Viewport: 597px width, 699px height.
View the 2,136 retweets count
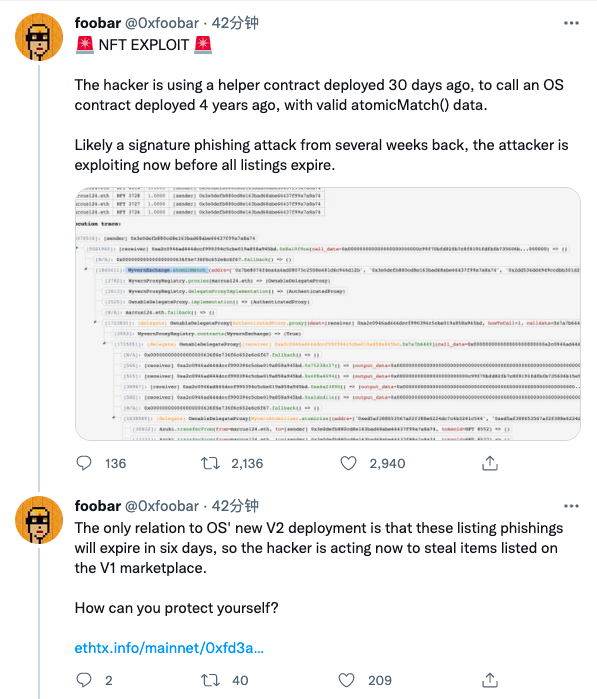click(x=247, y=464)
